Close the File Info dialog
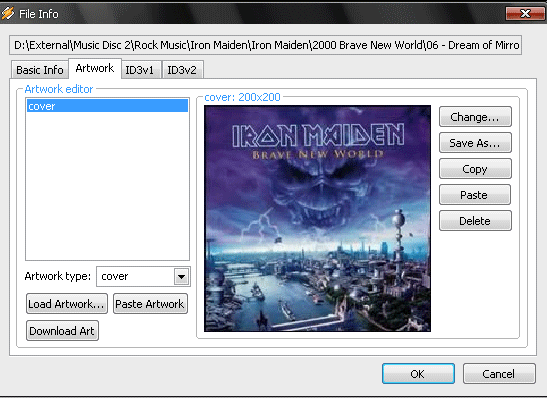Viewport: 547px width, 398px height. click(x=525, y=14)
